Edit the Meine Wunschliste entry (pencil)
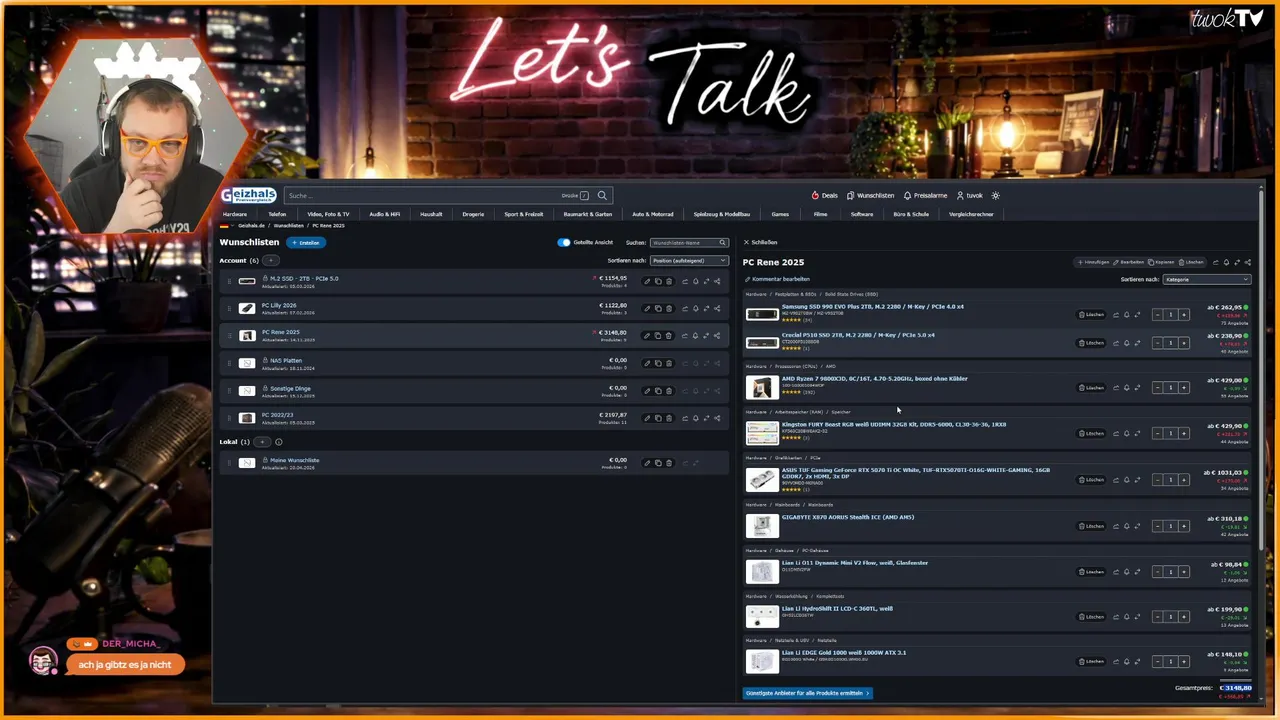 coord(646,463)
